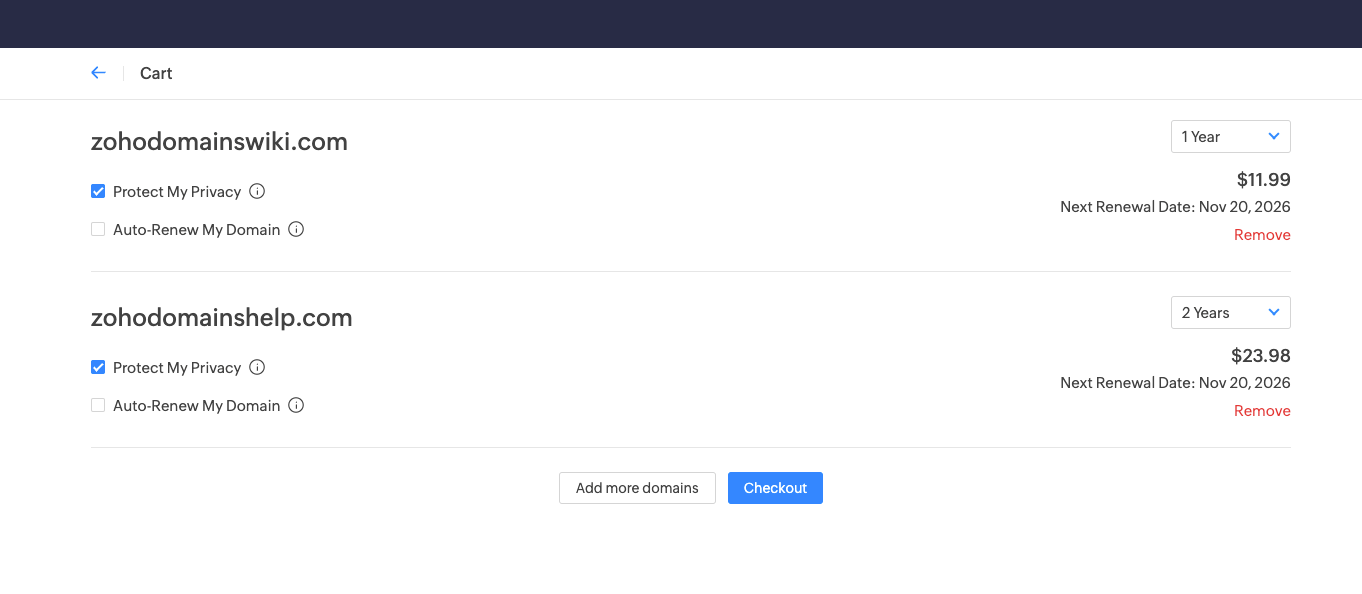
Task: Remove zohodomainshelp.com from the cart
Action: click(1262, 411)
